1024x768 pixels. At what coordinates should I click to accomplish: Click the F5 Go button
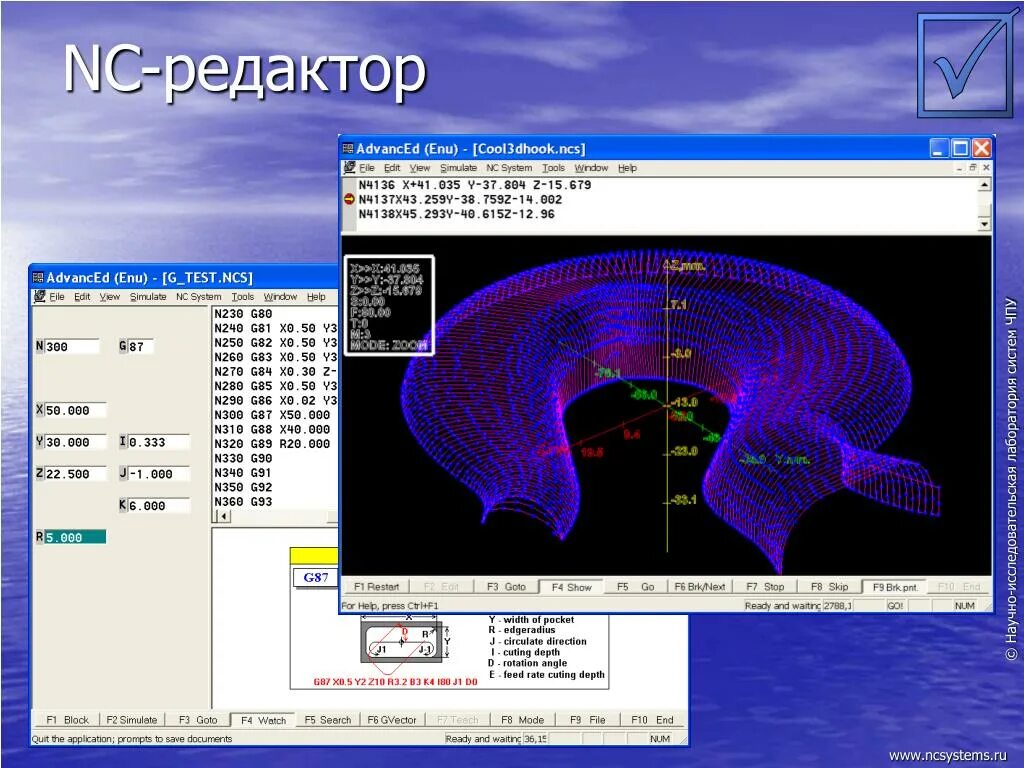pos(635,586)
